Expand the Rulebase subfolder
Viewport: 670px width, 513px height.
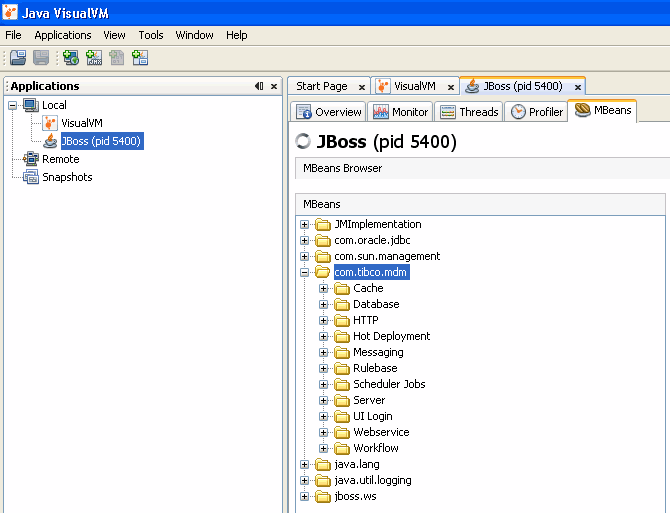[323, 369]
